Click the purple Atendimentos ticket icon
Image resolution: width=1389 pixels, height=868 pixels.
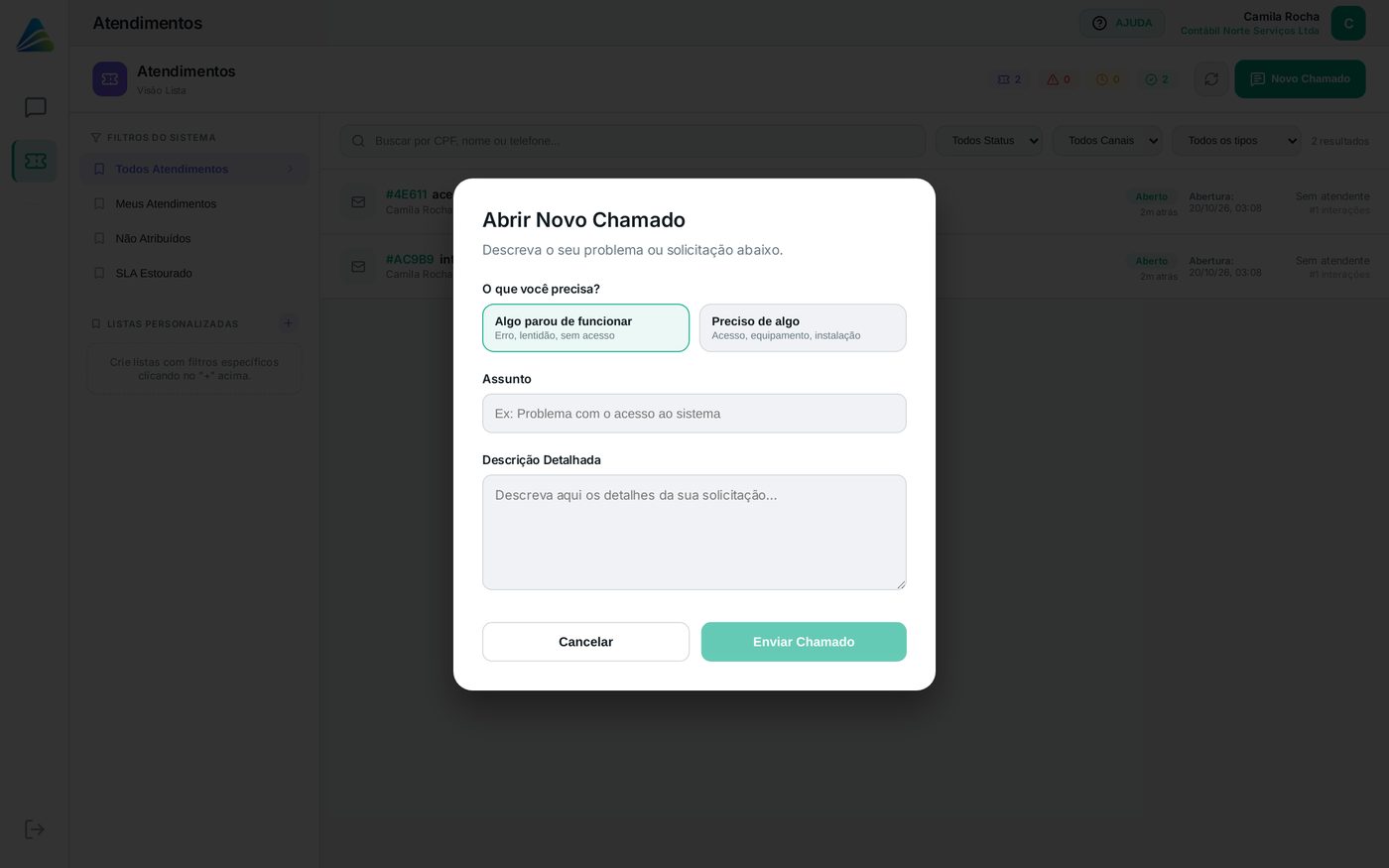pos(110,79)
